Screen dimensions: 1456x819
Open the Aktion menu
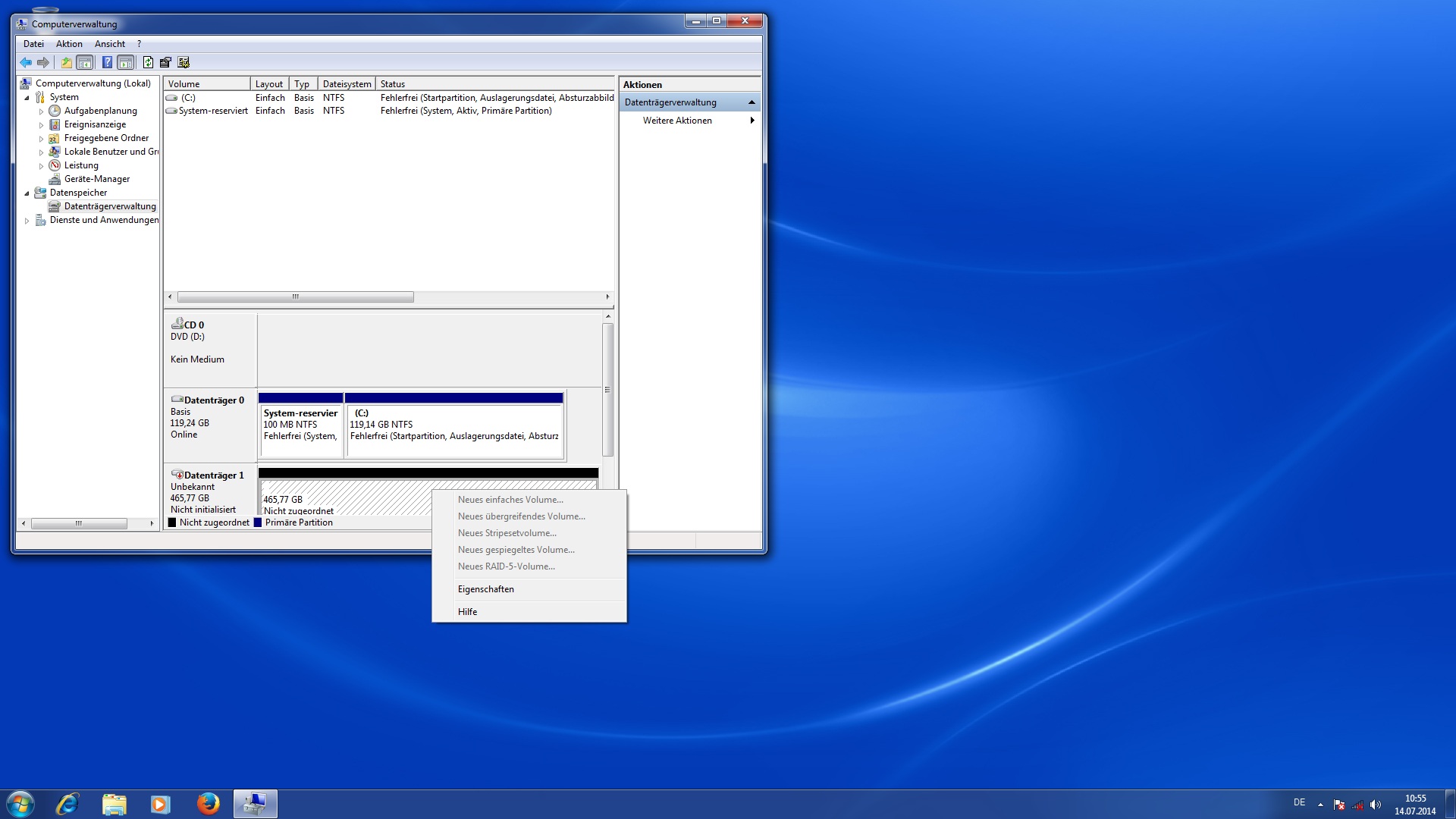[69, 44]
